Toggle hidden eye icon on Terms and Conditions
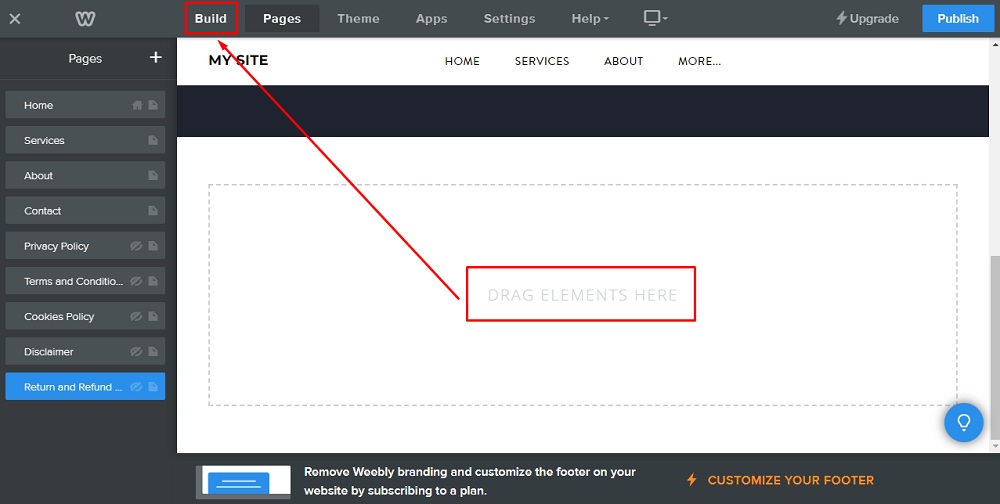Image resolution: width=1000 pixels, height=504 pixels. 136,281
